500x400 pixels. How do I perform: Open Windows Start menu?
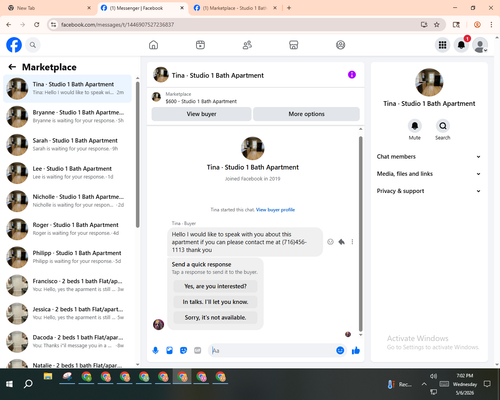pyautogui.click(x=9, y=384)
